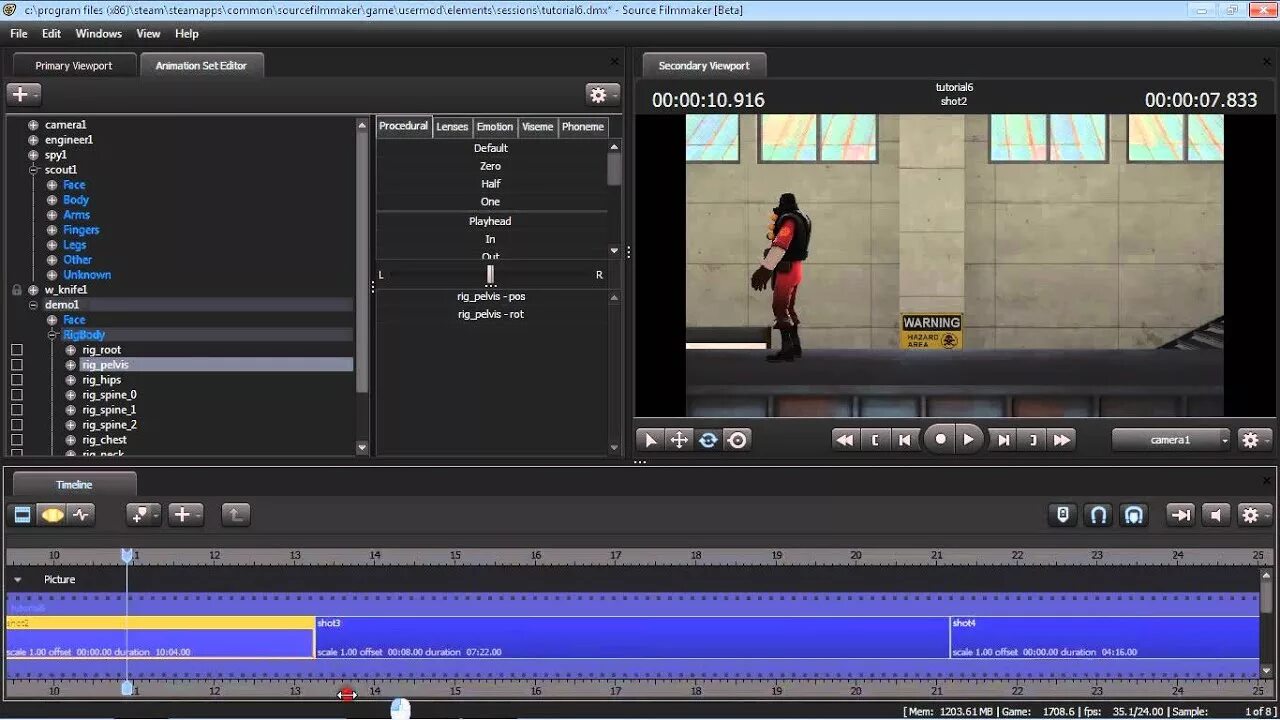
Task: Switch to the Primary Viewport tab
Action: coord(74,65)
